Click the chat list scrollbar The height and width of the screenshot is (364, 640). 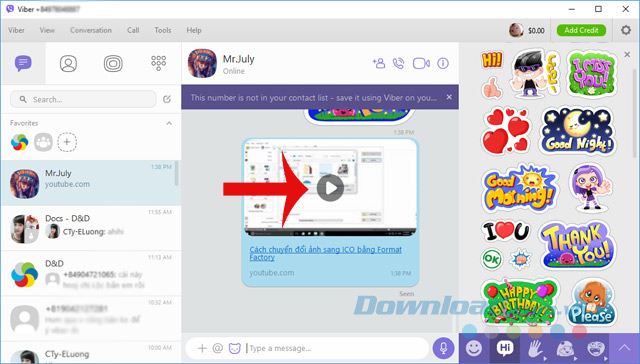click(177, 173)
